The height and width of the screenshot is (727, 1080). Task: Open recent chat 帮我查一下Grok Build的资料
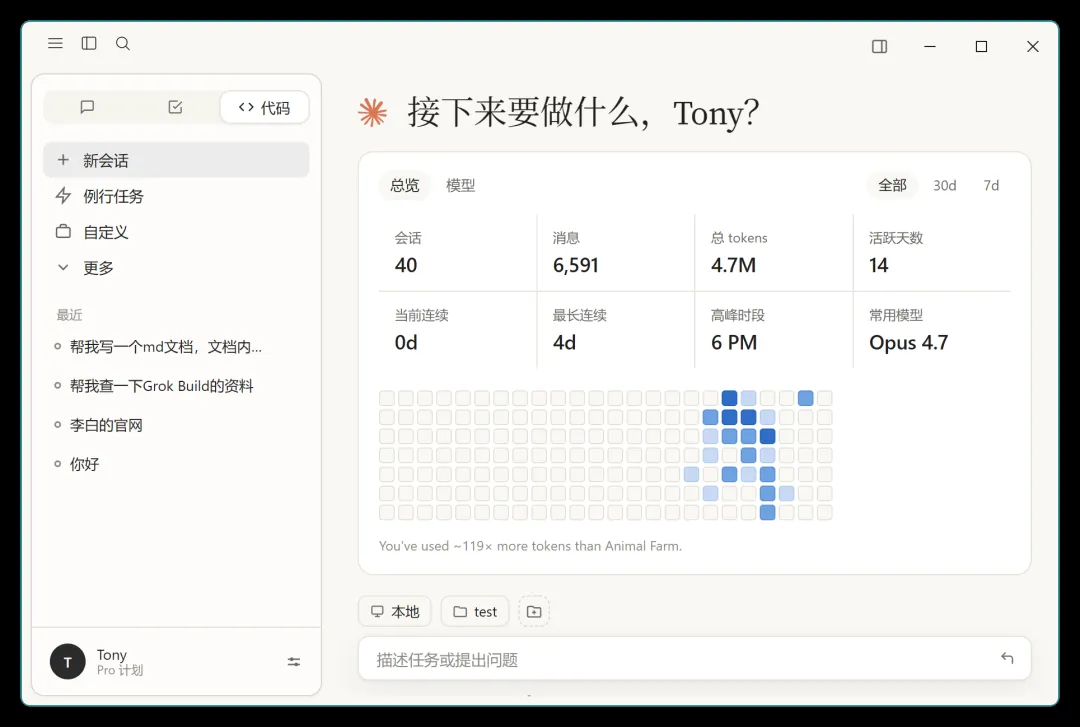(161, 386)
